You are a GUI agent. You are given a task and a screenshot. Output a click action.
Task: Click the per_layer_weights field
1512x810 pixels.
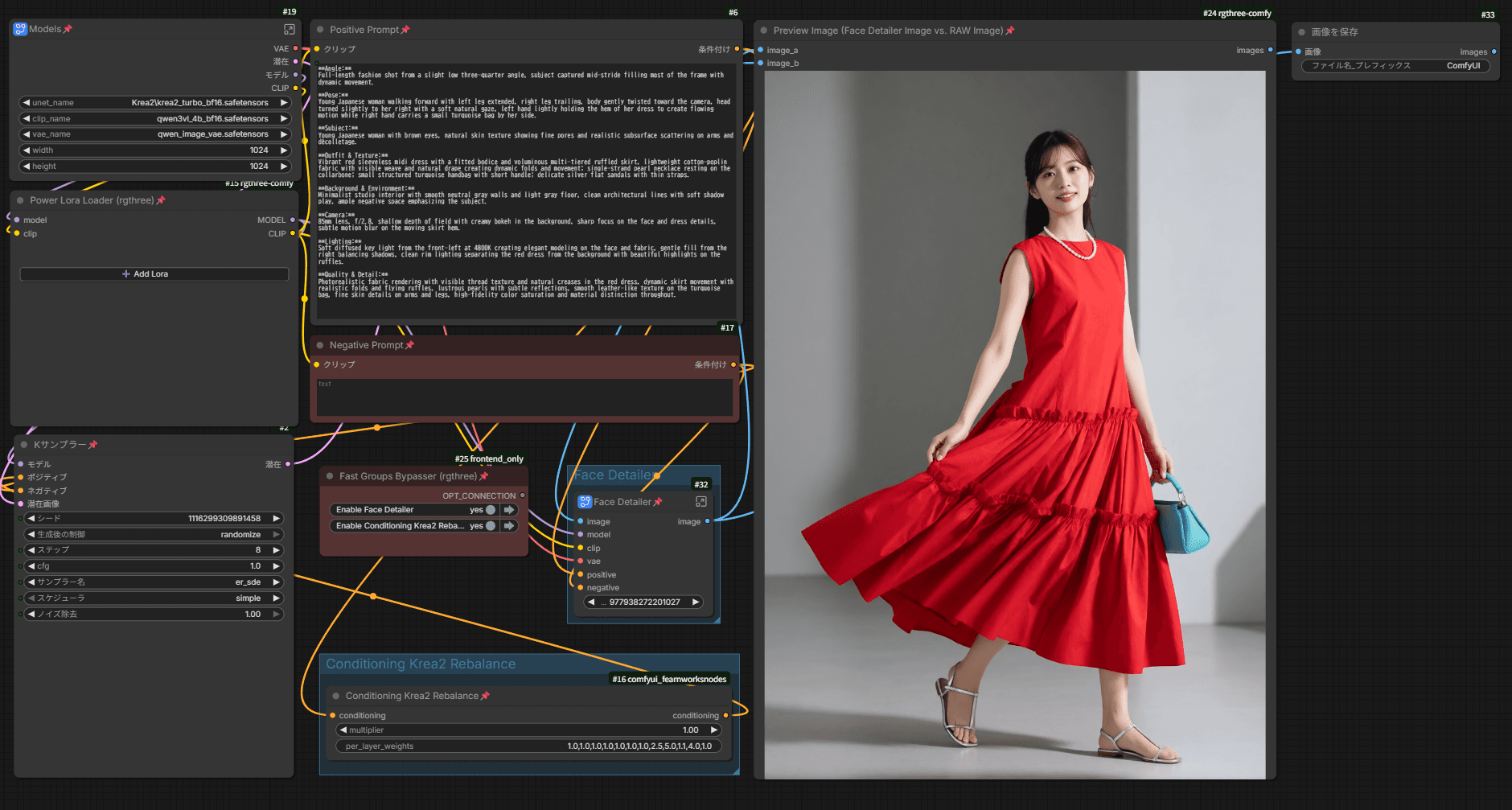click(528, 746)
